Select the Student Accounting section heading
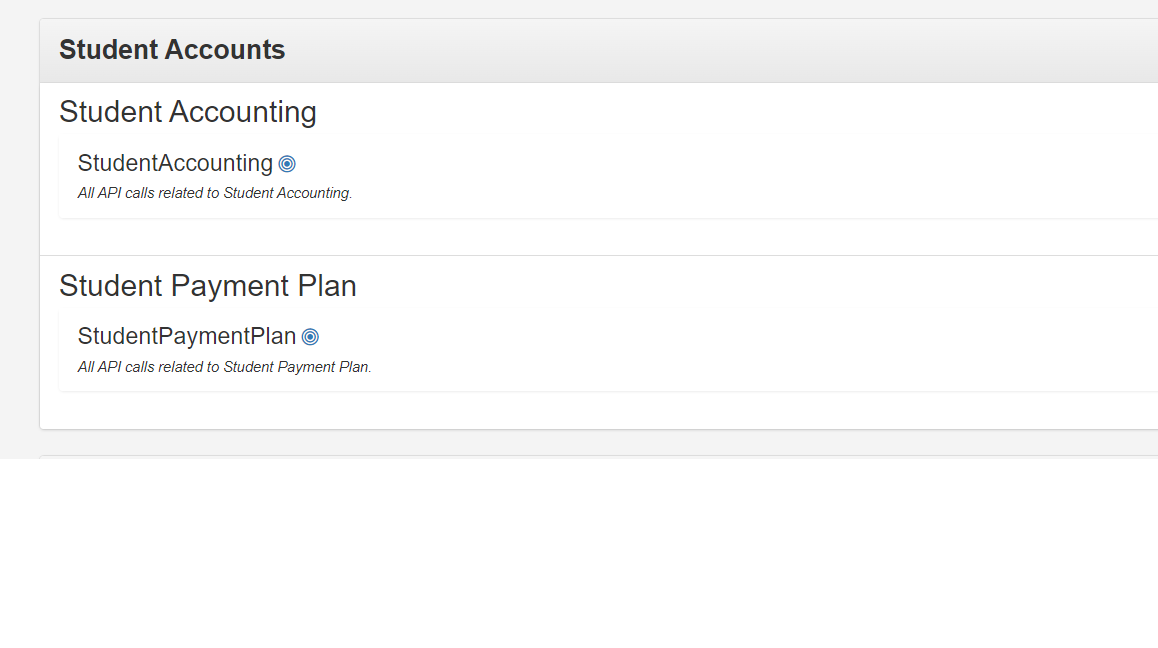 pos(188,112)
